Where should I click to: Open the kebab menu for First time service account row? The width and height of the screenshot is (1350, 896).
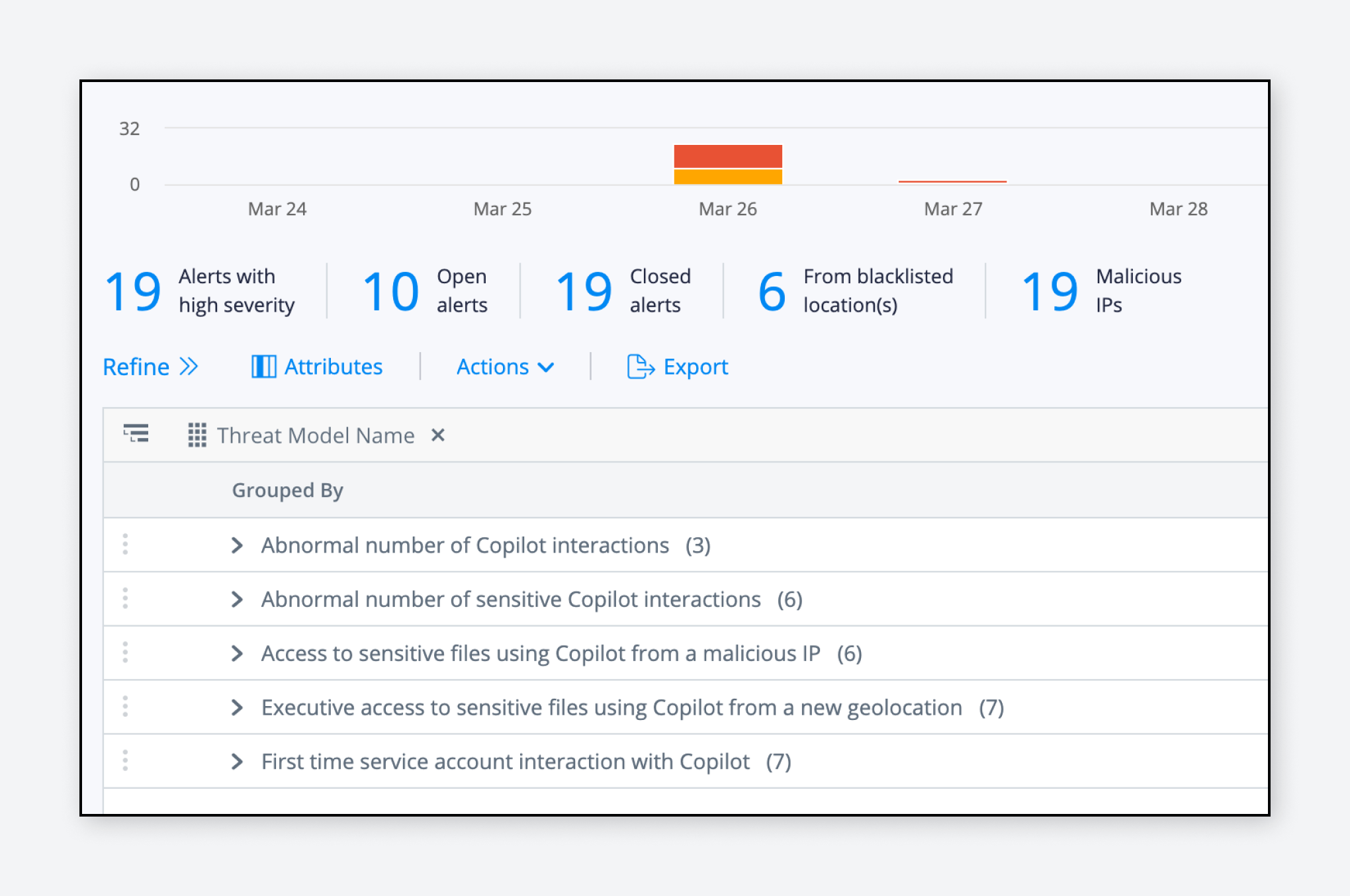pos(125,761)
